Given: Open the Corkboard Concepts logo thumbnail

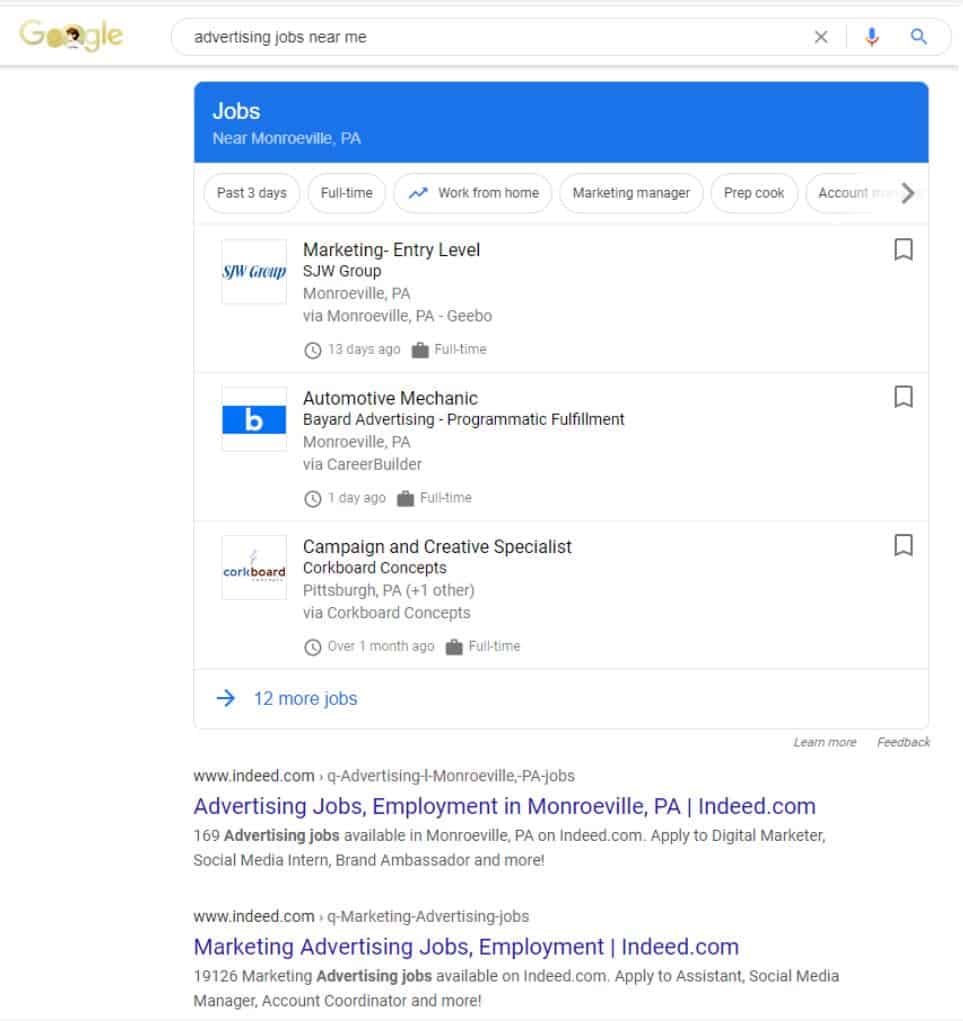Looking at the screenshot, I should point(254,568).
